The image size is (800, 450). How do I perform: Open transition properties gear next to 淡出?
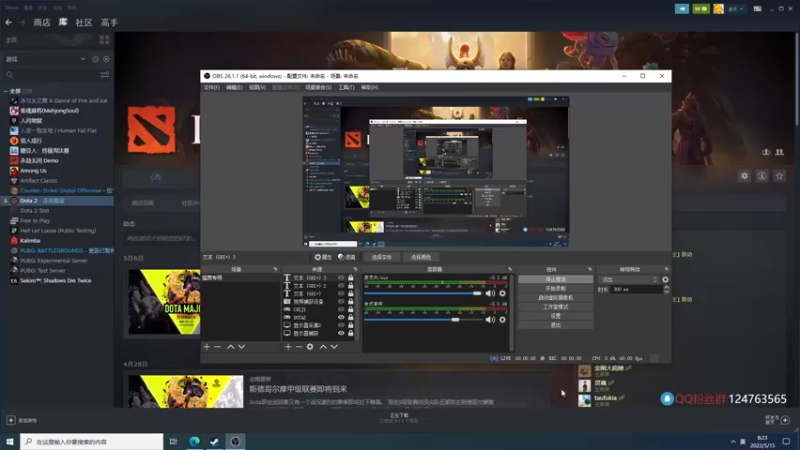[x=665, y=280]
